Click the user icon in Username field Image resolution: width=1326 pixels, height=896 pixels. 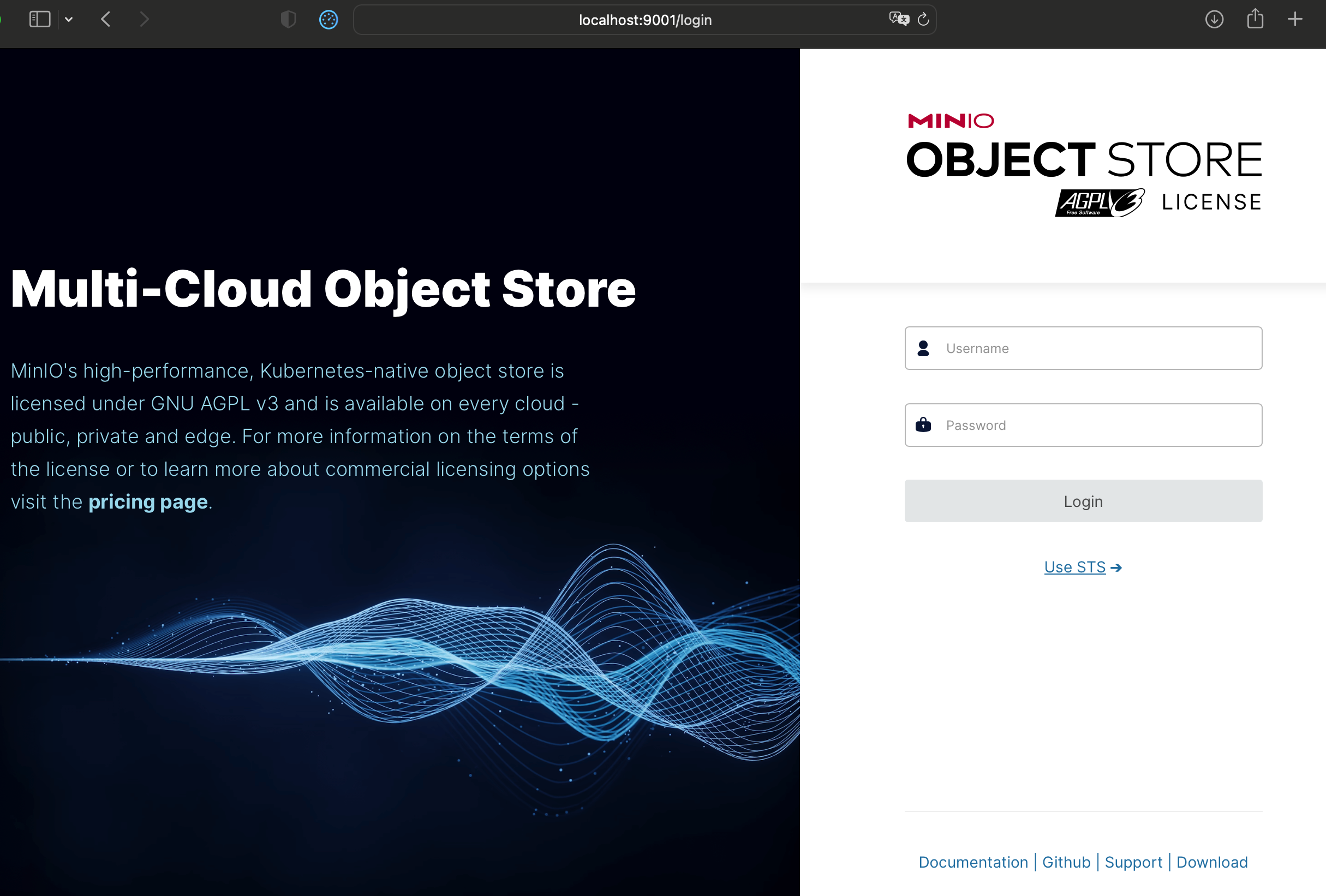pyautogui.click(x=923, y=348)
